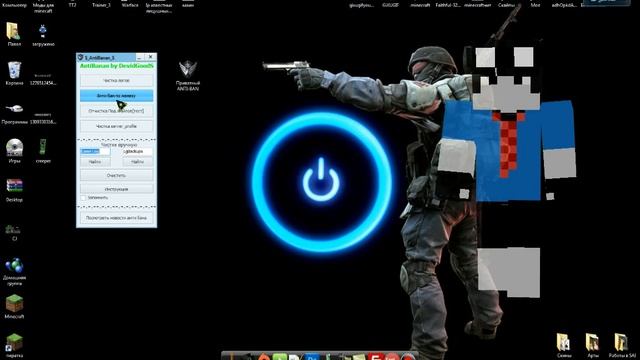Click the Чистка server_profile button
The image size is (640, 360).
pyautogui.click(x=116, y=126)
